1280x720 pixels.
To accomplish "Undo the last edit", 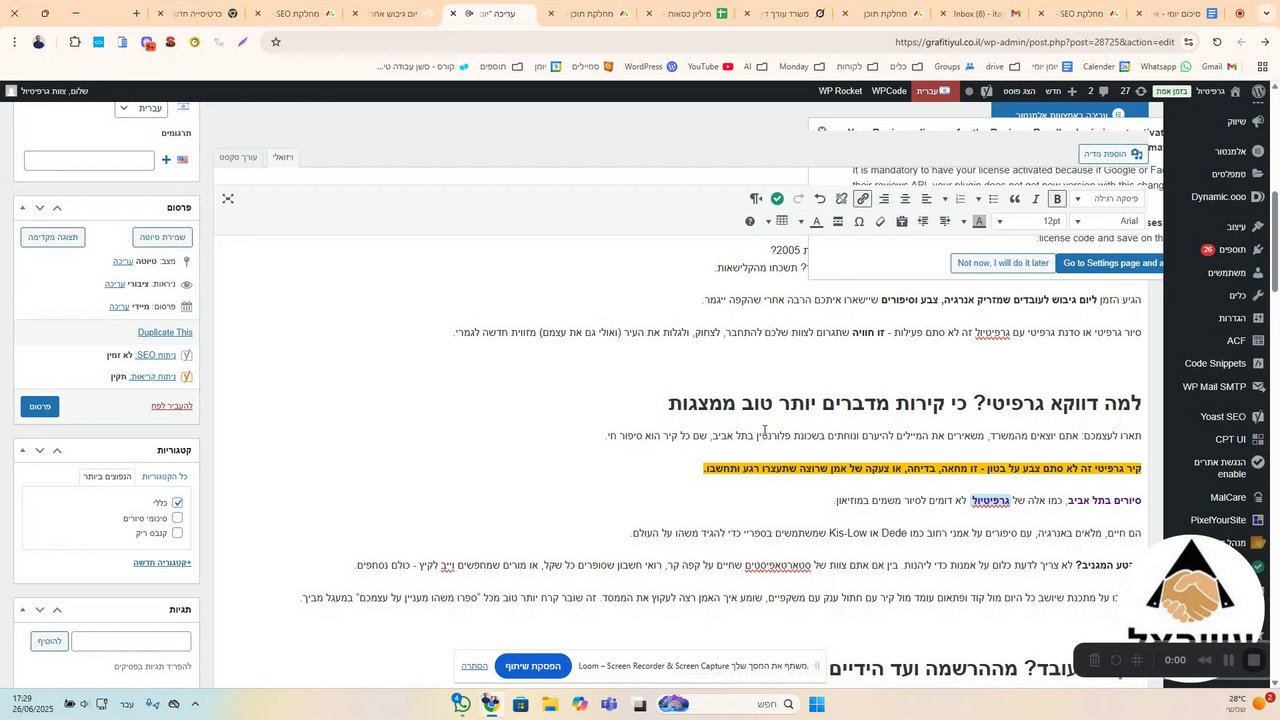I will (x=820, y=199).
